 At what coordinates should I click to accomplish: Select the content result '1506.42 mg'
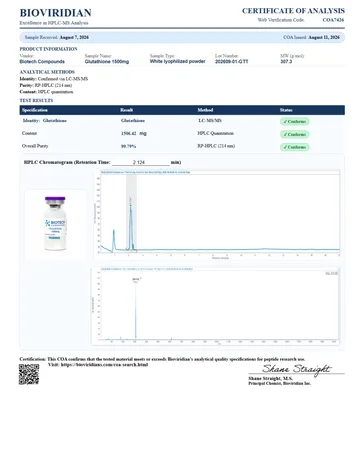(x=134, y=133)
